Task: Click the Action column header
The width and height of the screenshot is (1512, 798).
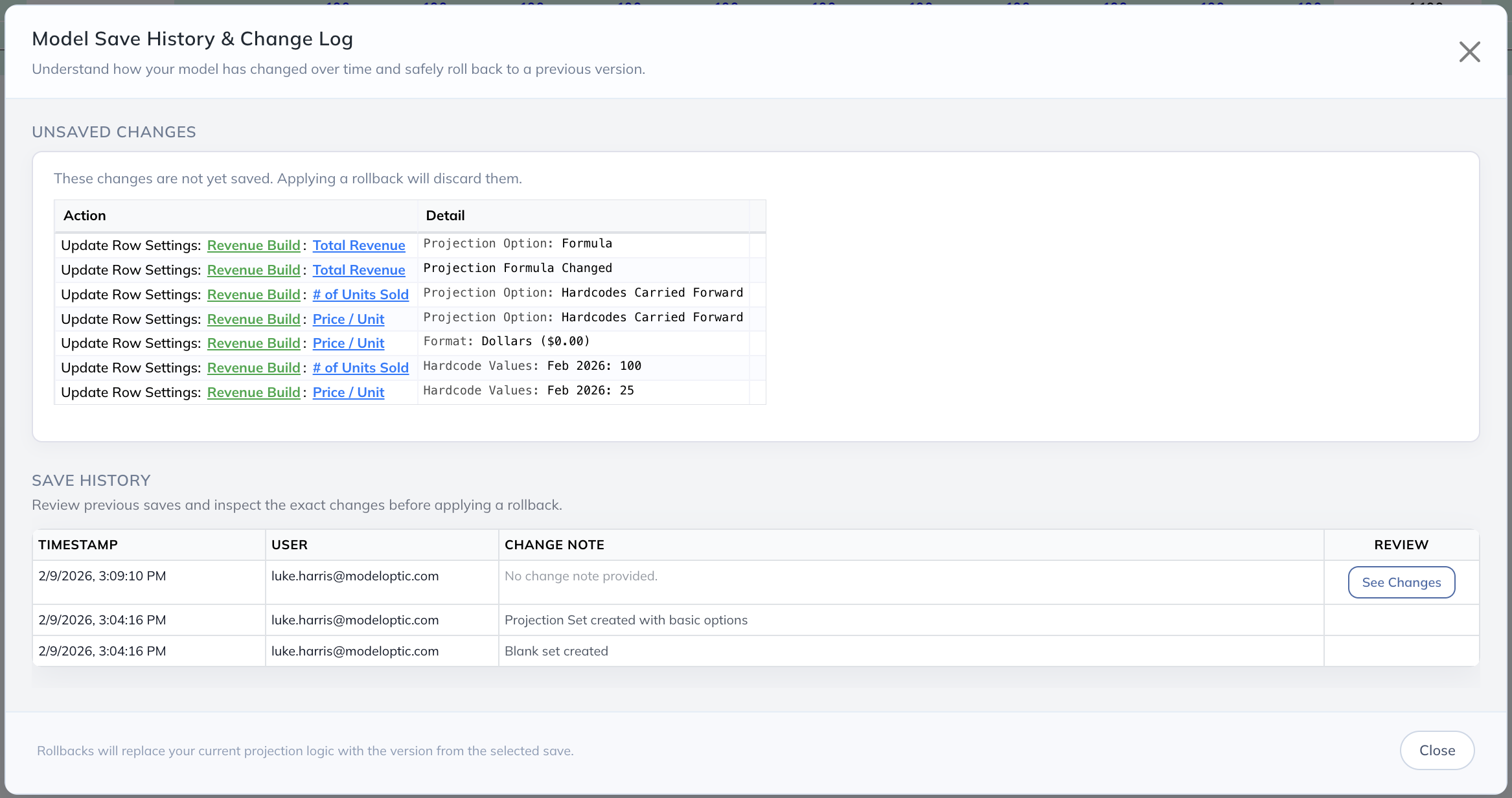Action: [x=85, y=216]
